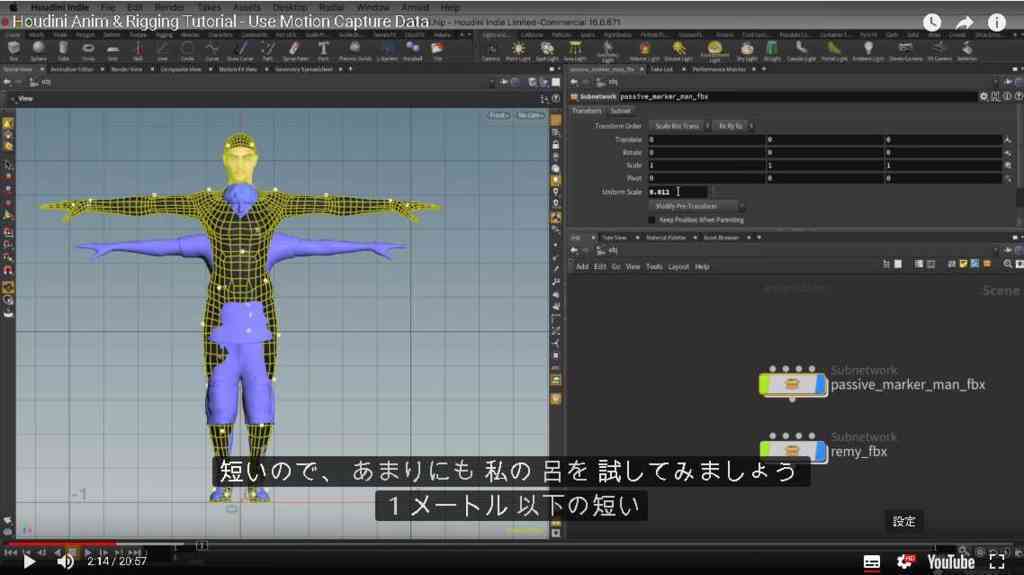Screen dimensions: 1024x575
Task: Toggle display flag on passive_marker_man_fbx node
Action: [x=820, y=385]
